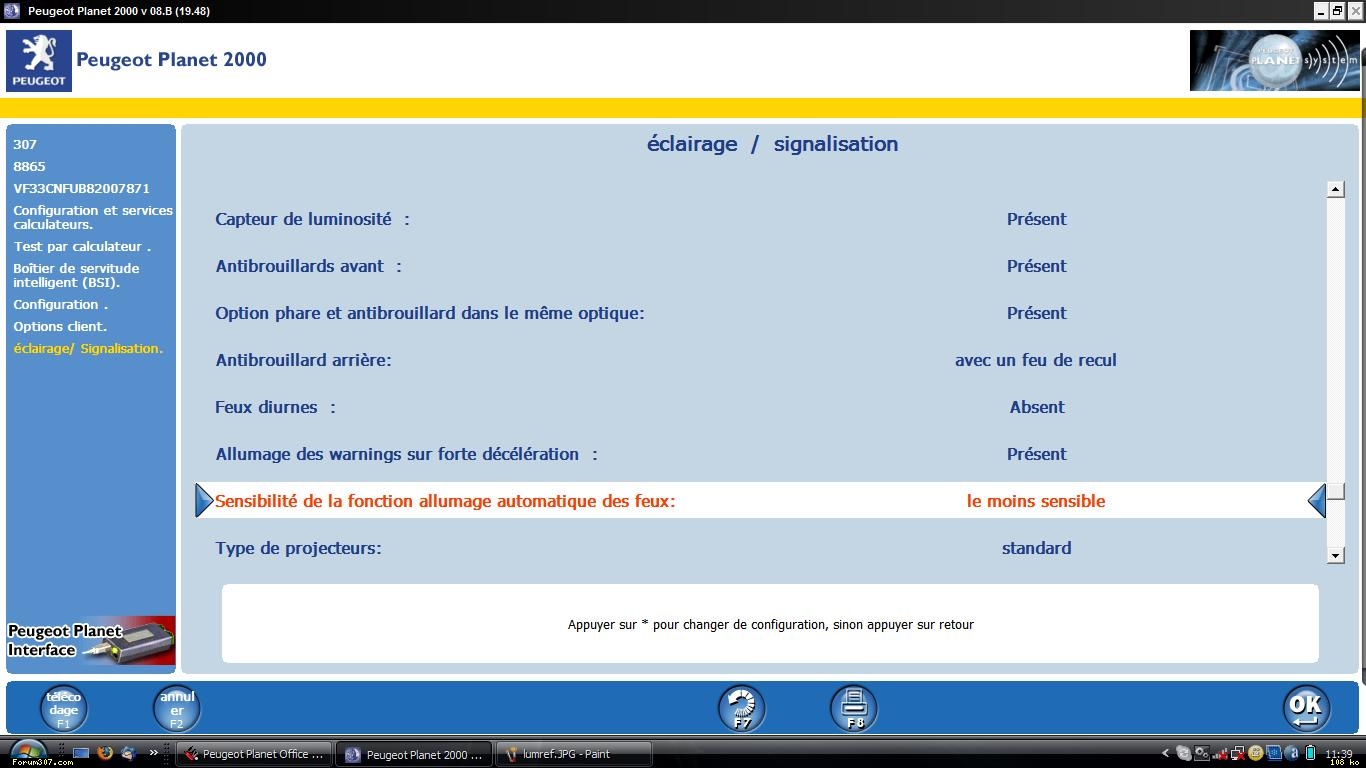
Task: Click the round 'a' tray icon
Action: [1292, 753]
